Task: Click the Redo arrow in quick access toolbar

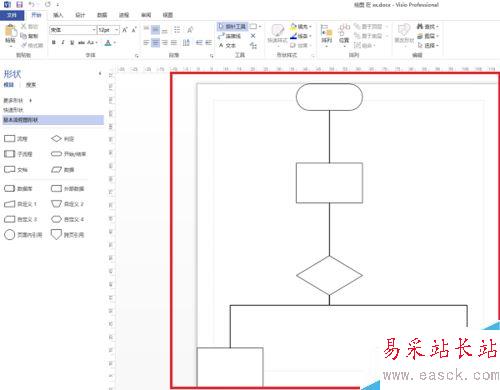Action: point(48,4)
